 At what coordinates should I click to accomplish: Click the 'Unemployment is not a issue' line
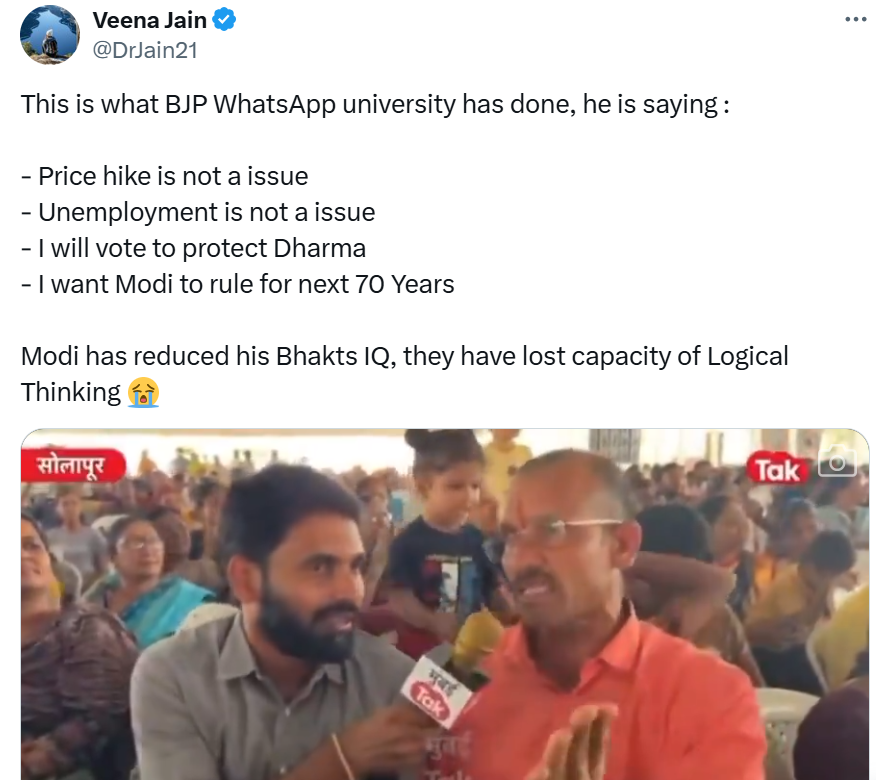pos(198,213)
